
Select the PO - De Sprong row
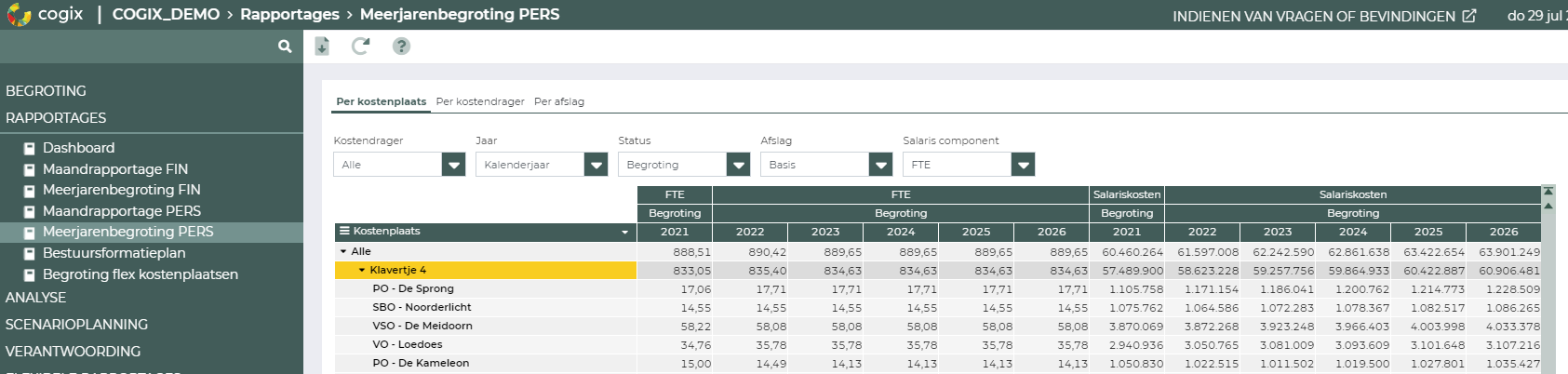click(937, 288)
